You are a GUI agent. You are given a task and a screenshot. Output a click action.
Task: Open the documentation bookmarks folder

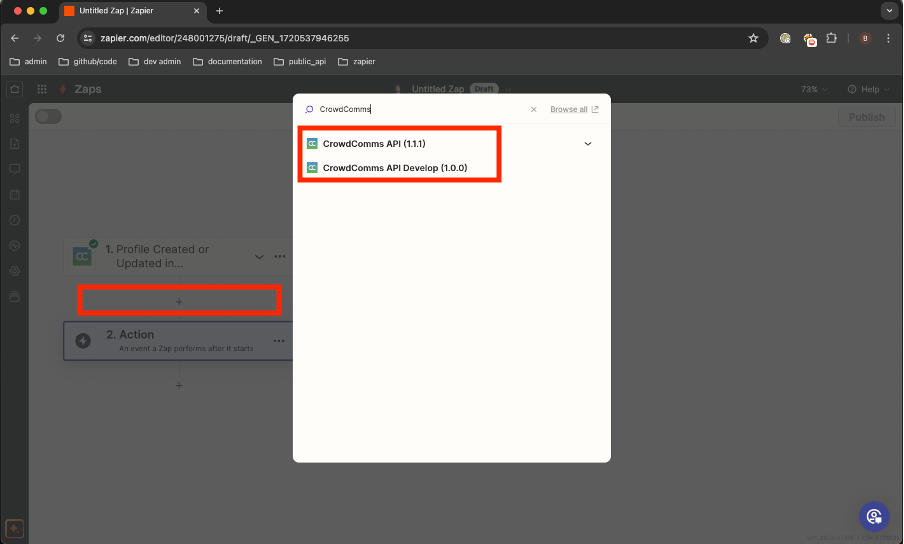227,61
